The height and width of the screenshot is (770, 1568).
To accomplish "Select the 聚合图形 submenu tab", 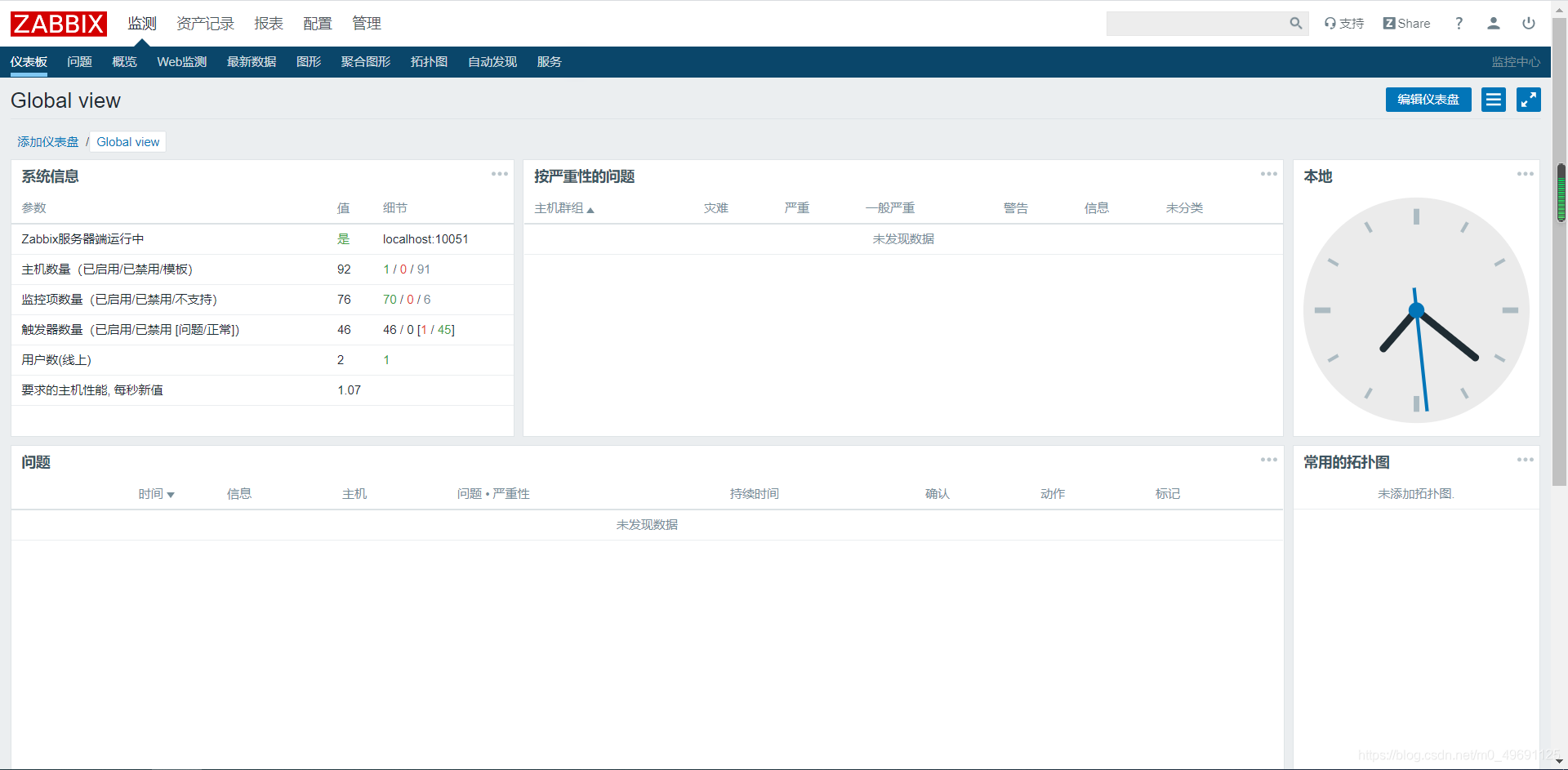I will point(366,62).
